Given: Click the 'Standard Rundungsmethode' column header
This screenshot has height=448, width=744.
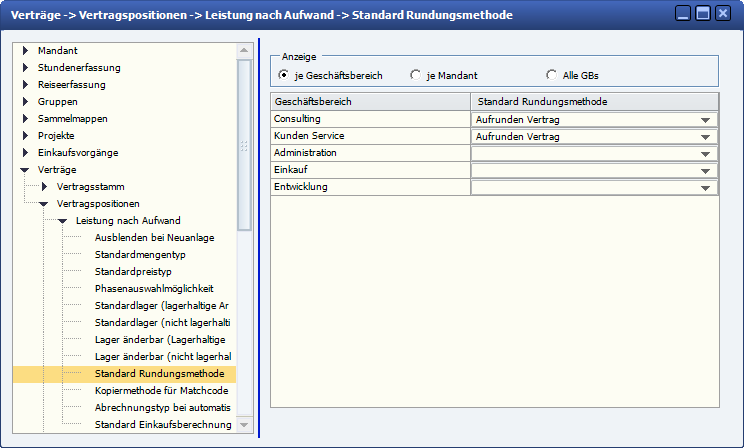Looking at the screenshot, I should (594, 102).
